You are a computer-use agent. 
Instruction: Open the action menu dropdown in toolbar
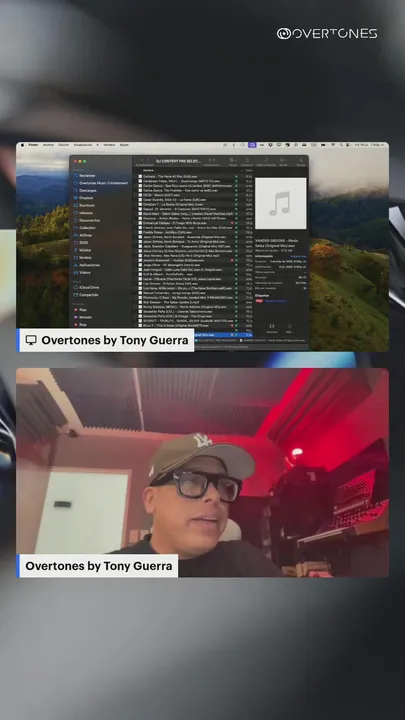click(x=283, y=160)
